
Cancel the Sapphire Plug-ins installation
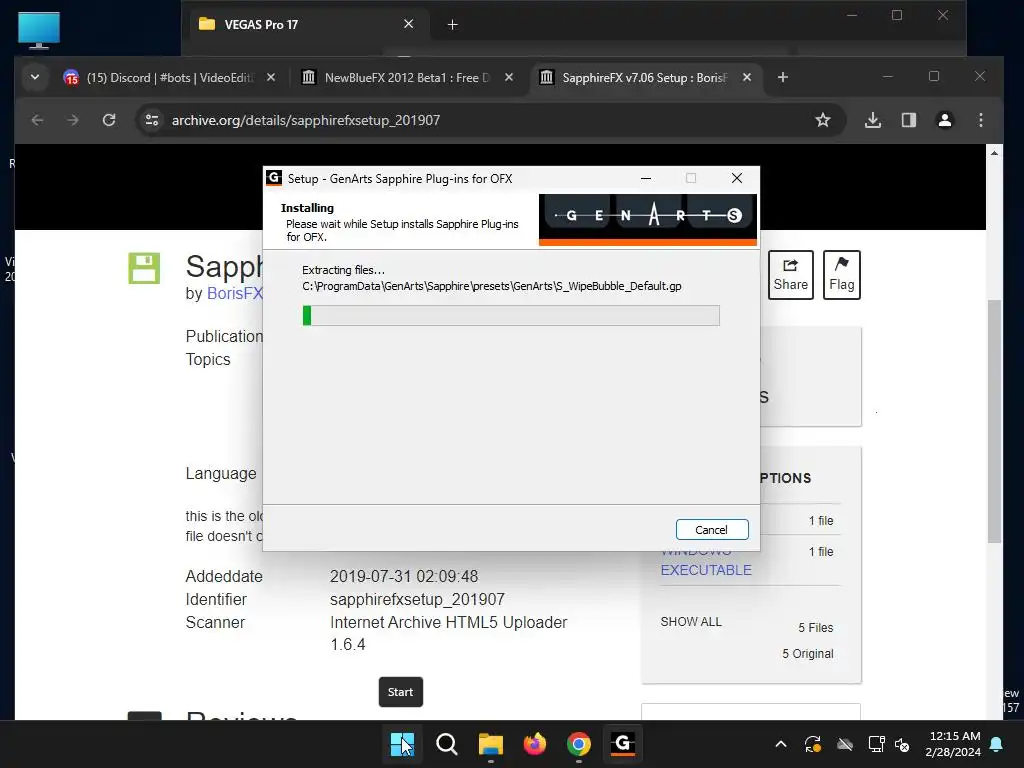click(712, 530)
